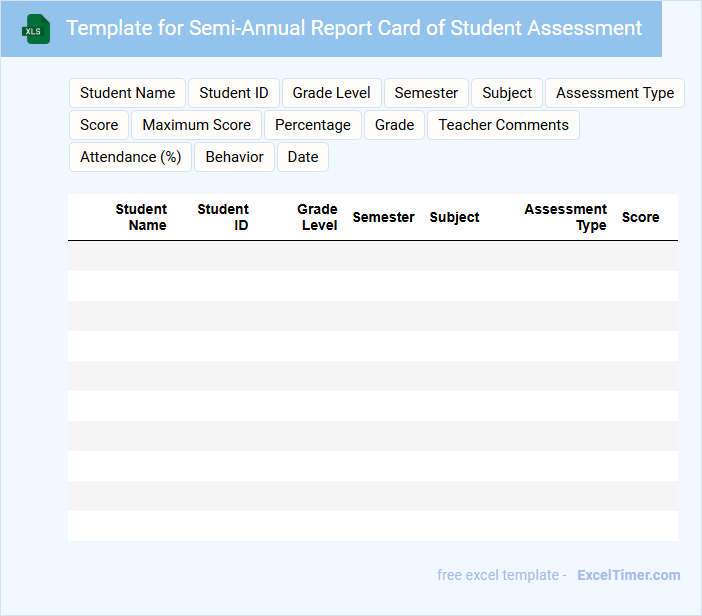Open the ExcelTimer.com link
This screenshot has width=702, height=616.
(x=628, y=575)
